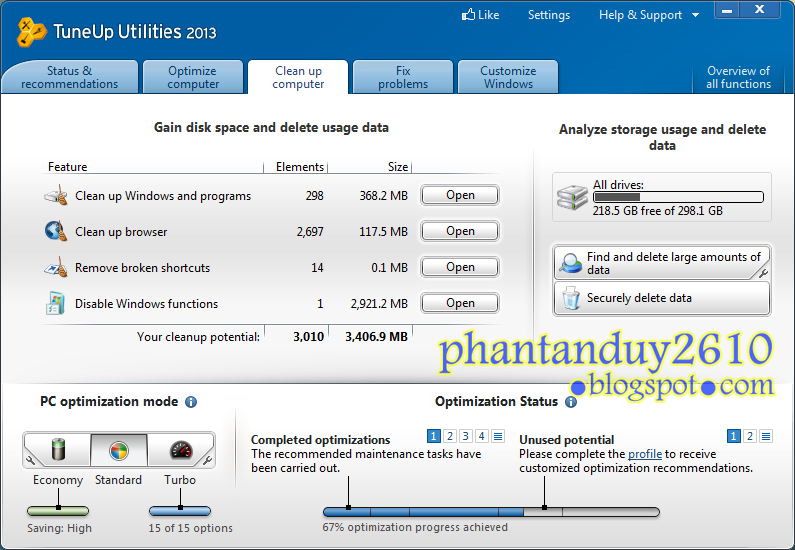Click '67% optimization progress achieved' text
This screenshot has height=550, width=795.
click(415, 527)
